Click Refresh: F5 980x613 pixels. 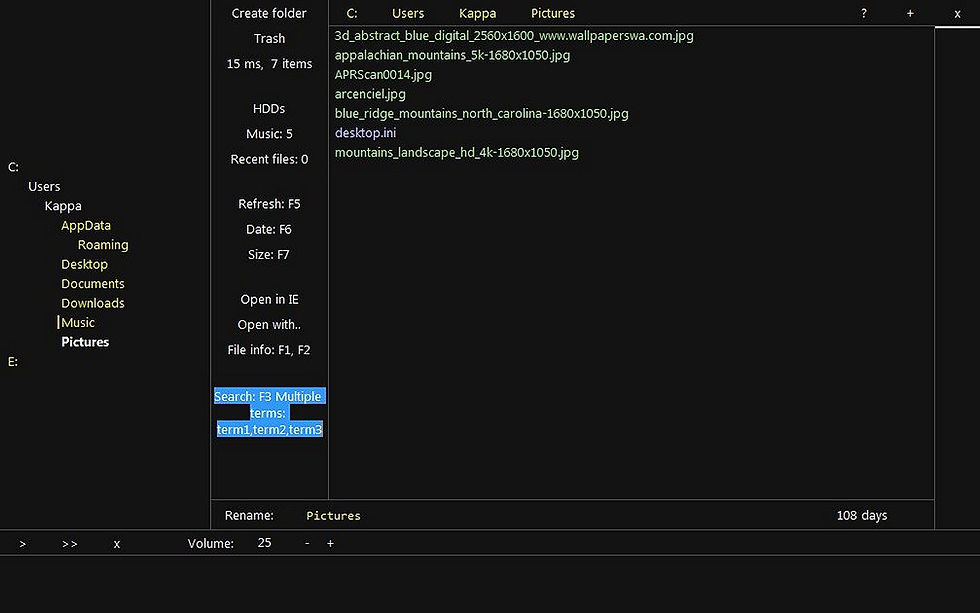coord(269,204)
